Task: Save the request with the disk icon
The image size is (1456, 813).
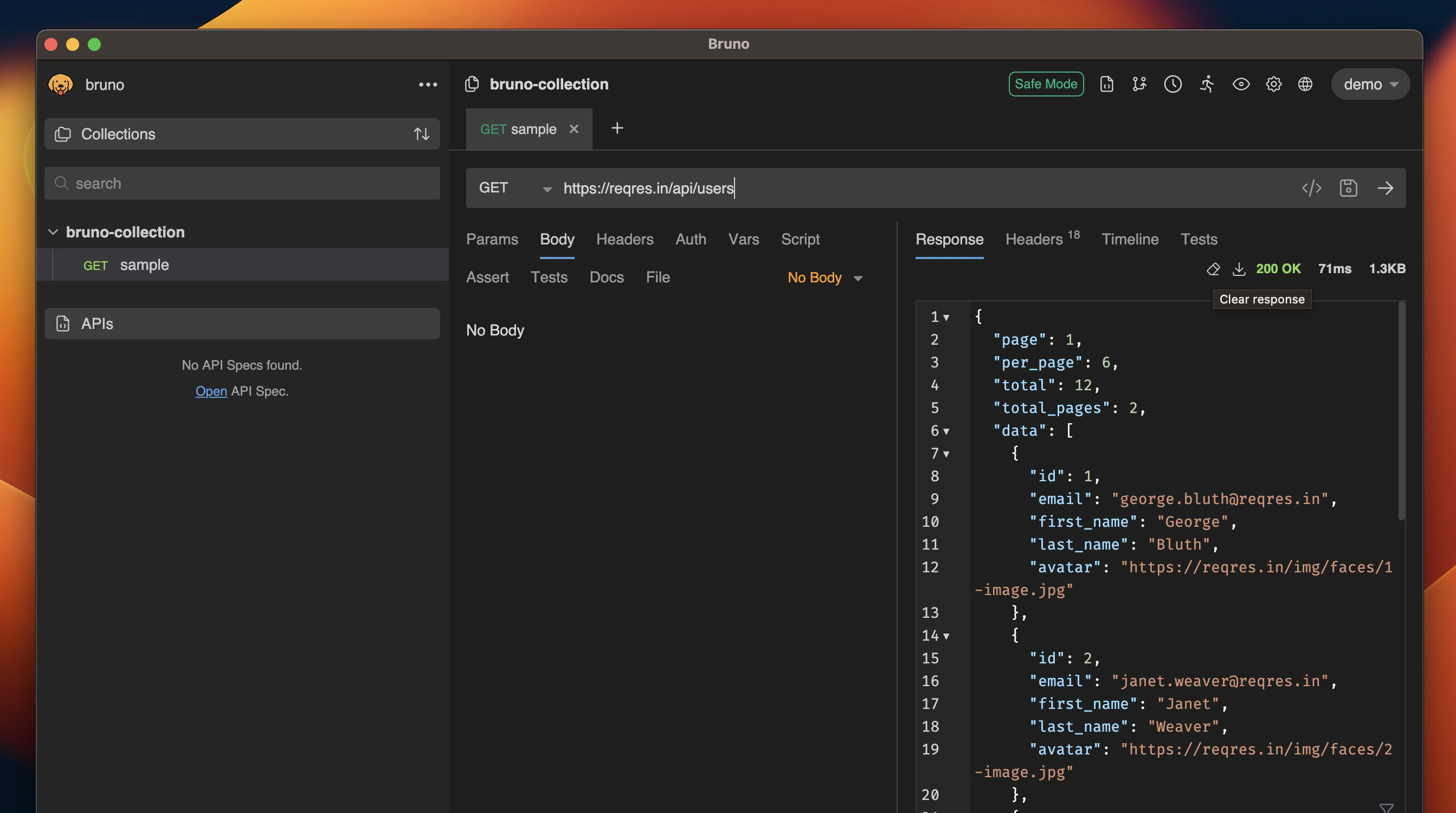Action: (1348, 188)
